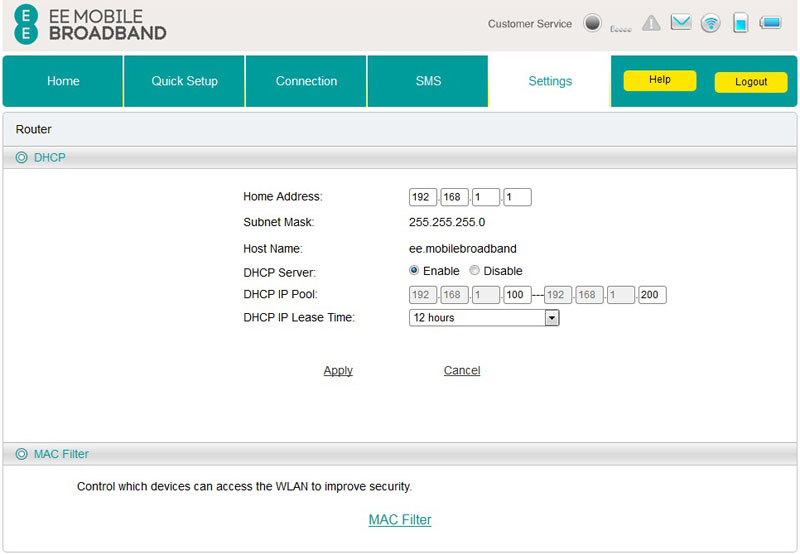
Task: Click the Host Name label
Action: [x=273, y=249]
